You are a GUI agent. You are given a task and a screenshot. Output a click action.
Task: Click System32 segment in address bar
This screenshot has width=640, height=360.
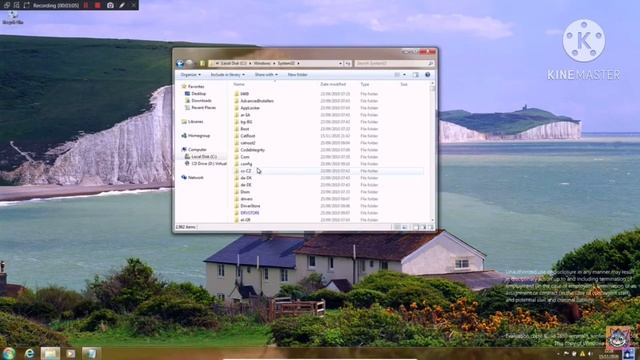tap(286, 63)
